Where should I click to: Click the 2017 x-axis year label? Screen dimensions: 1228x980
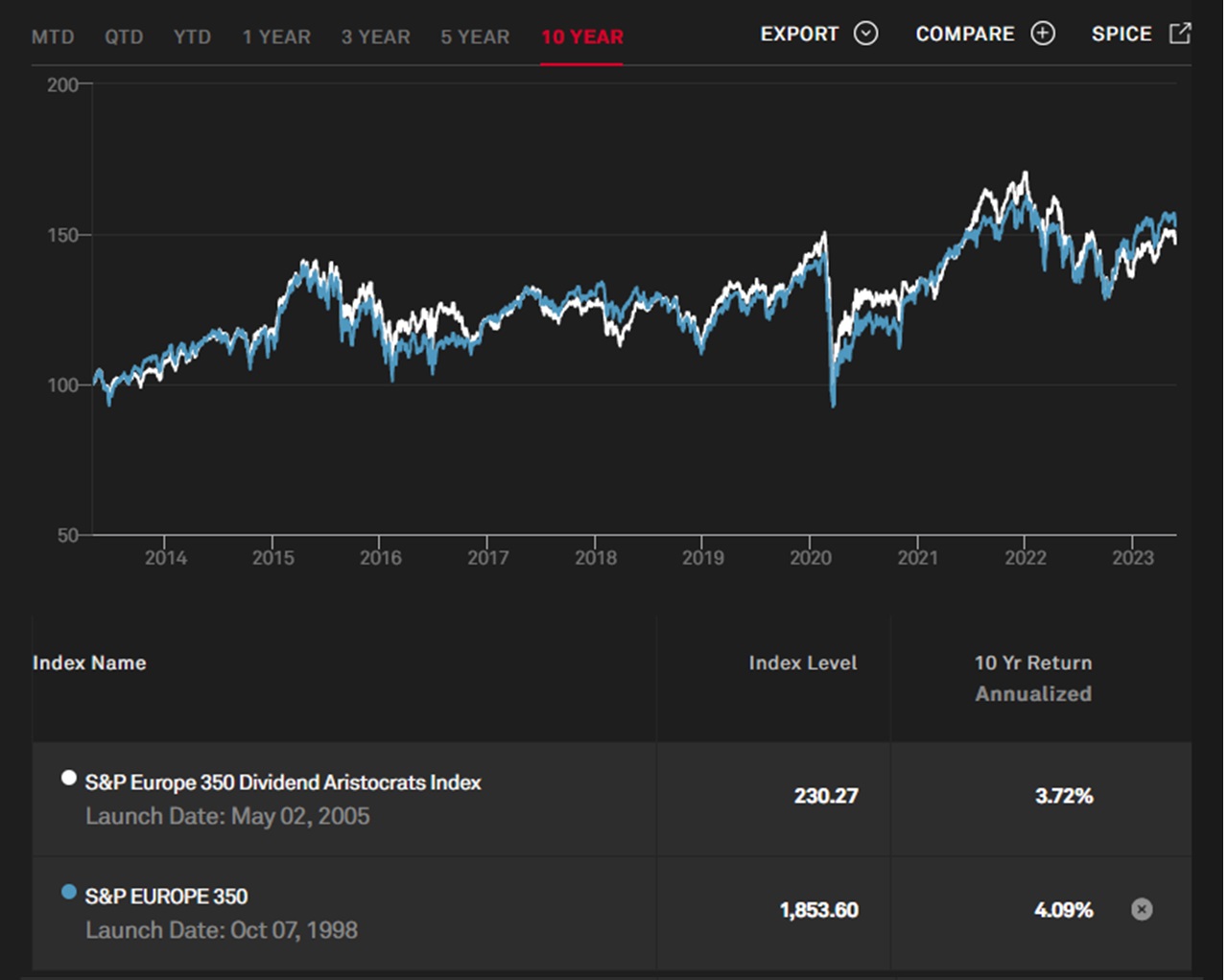point(488,558)
